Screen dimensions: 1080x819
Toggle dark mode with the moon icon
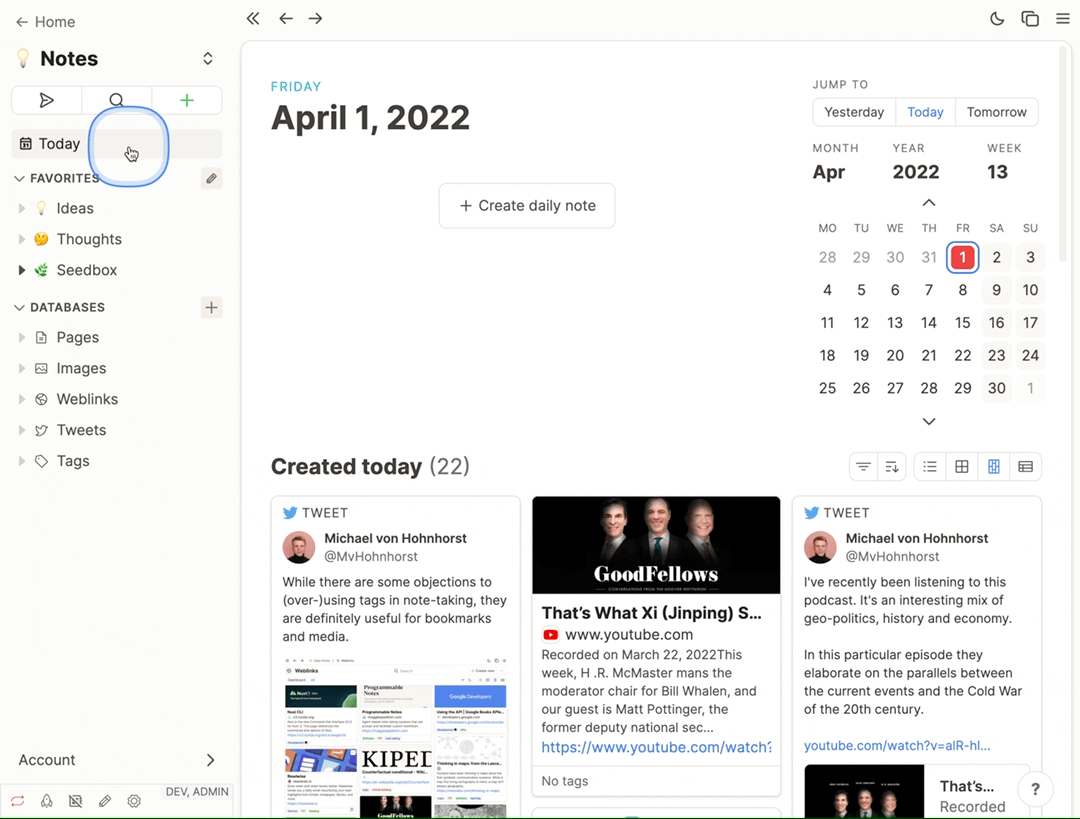pyautogui.click(x=997, y=19)
